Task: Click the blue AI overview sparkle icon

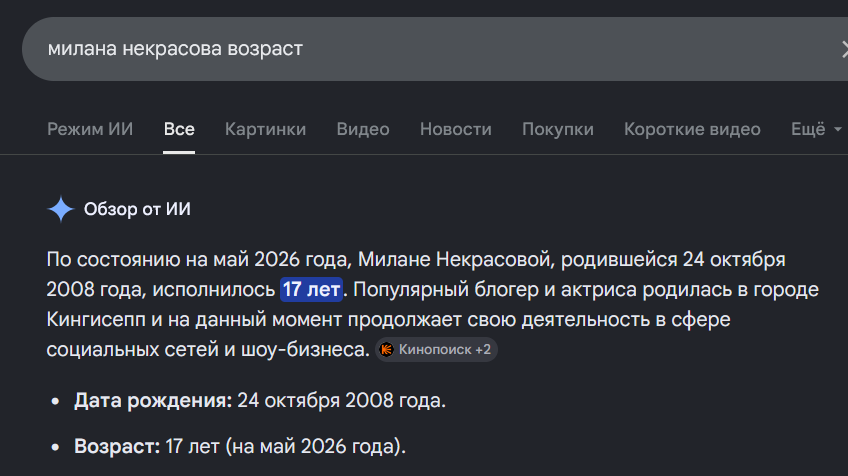Action: [61, 209]
